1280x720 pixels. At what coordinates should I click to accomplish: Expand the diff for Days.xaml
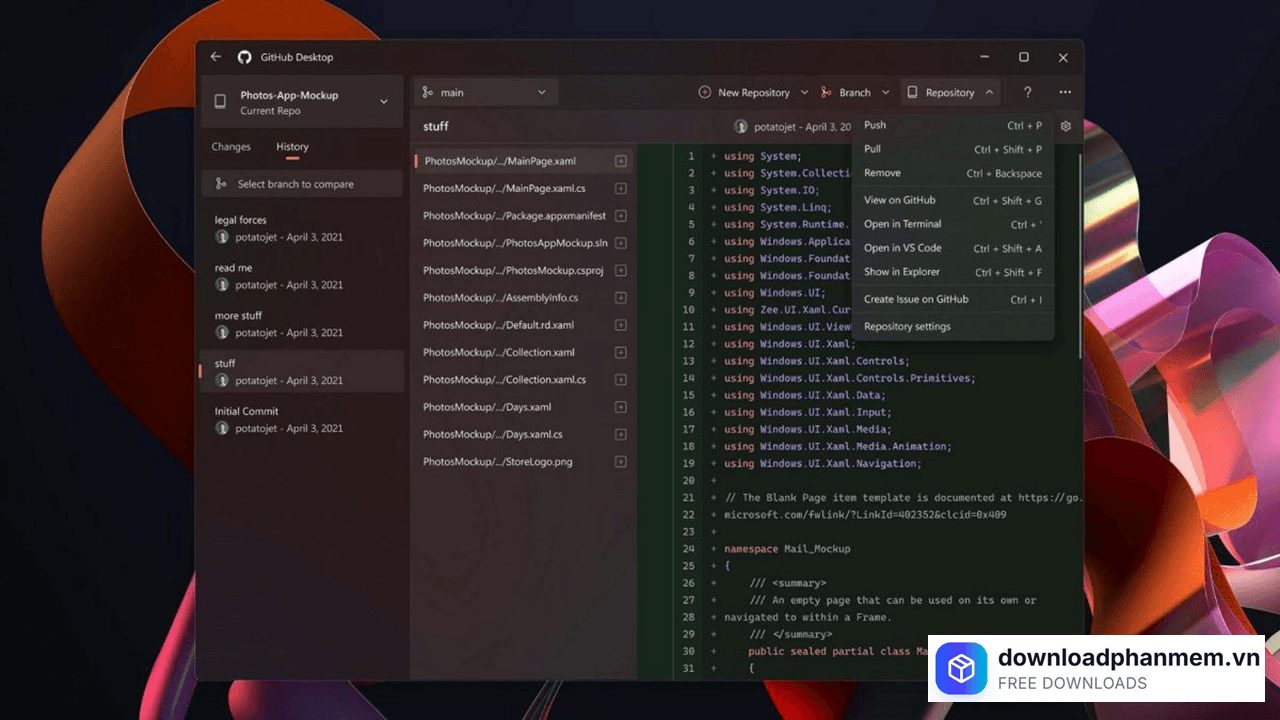(x=621, y=407)
